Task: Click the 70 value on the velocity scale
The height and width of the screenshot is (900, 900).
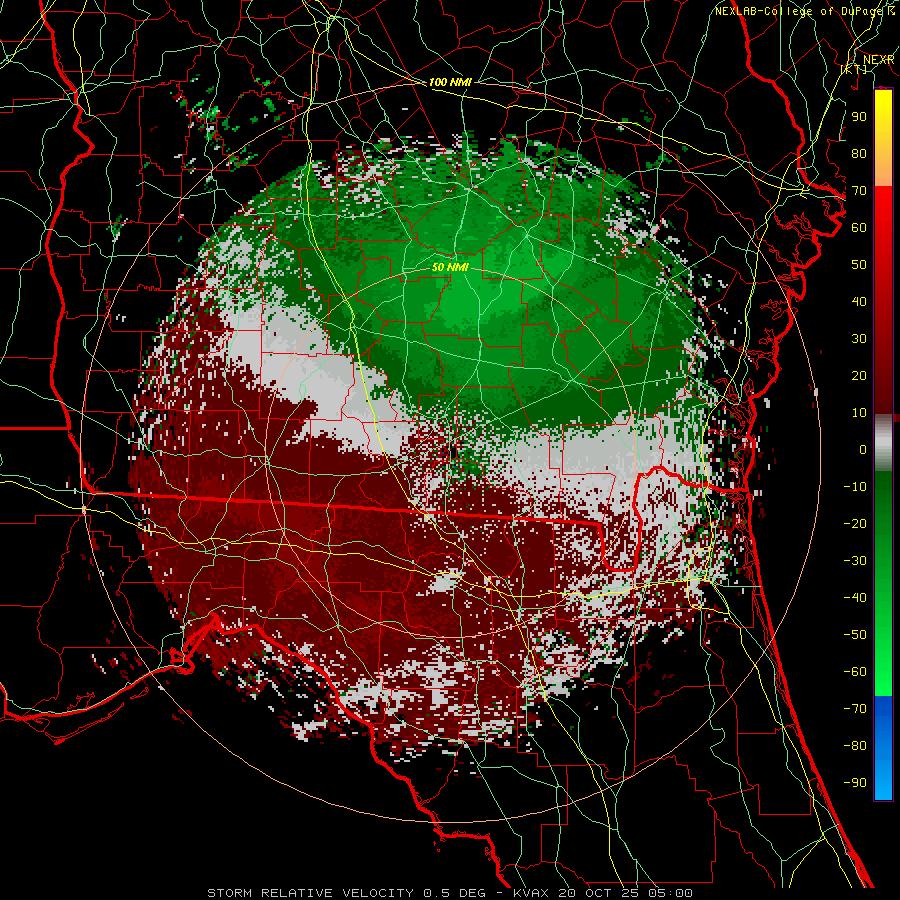Action: (x=859, y=191)
